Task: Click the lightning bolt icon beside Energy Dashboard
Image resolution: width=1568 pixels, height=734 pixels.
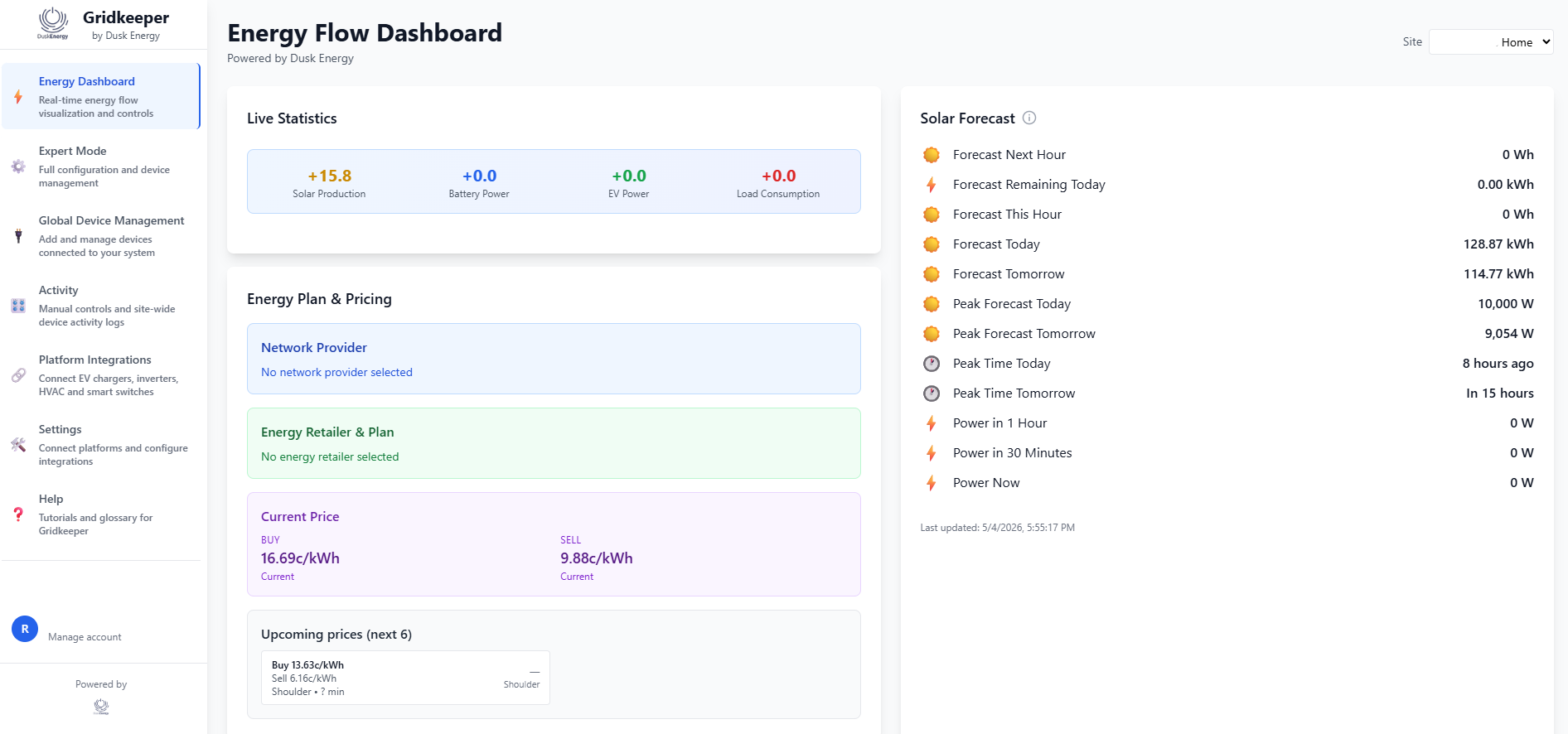Action: [18, 97]
